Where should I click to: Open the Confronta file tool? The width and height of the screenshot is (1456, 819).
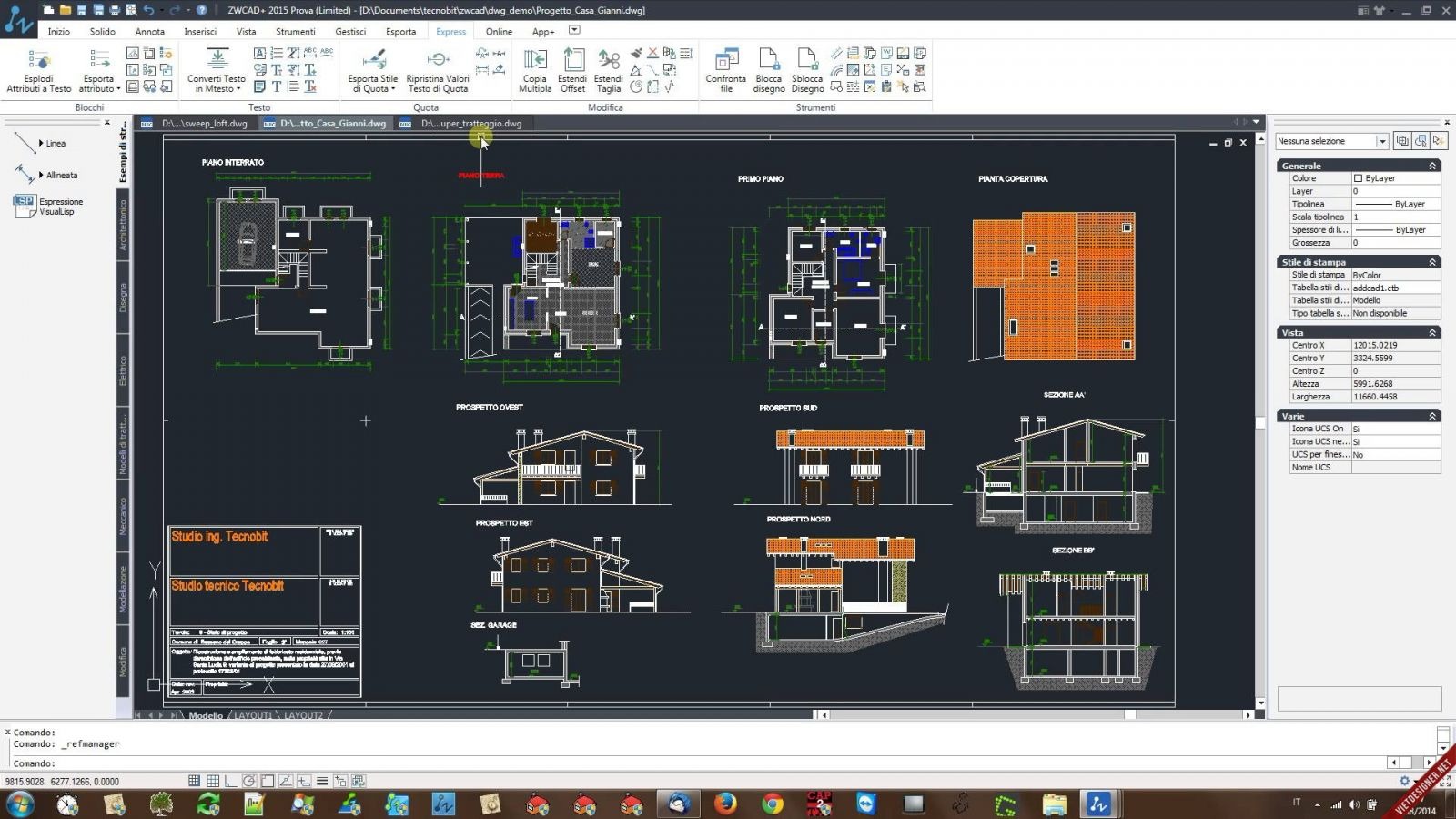[725, 71]
